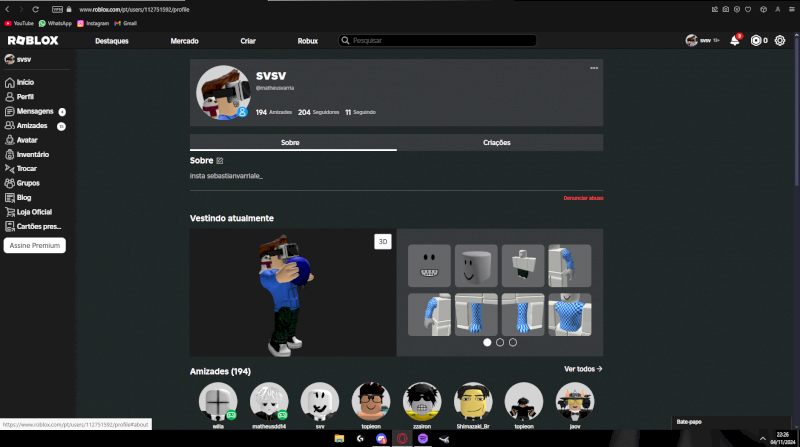800x447 pixels.
Task: Open Gmail bookmark
Action: pos(126,23)
